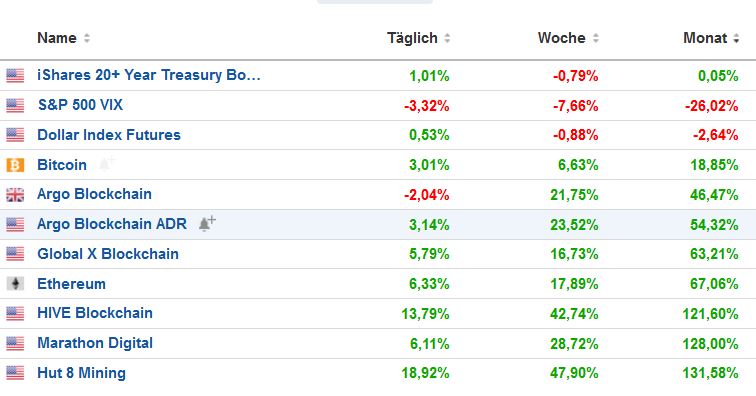The width and height of the screenshot is (756, 396).
Task: Click the orange Bitcoin logo icon
Action: pos(15,165)
